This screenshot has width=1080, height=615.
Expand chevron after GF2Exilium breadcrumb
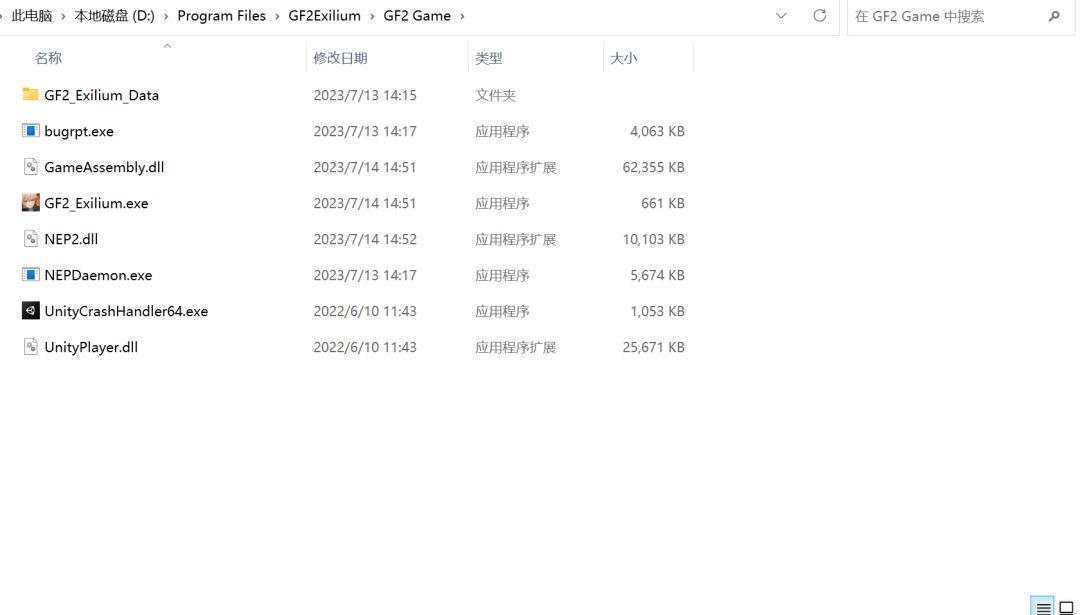372,16
